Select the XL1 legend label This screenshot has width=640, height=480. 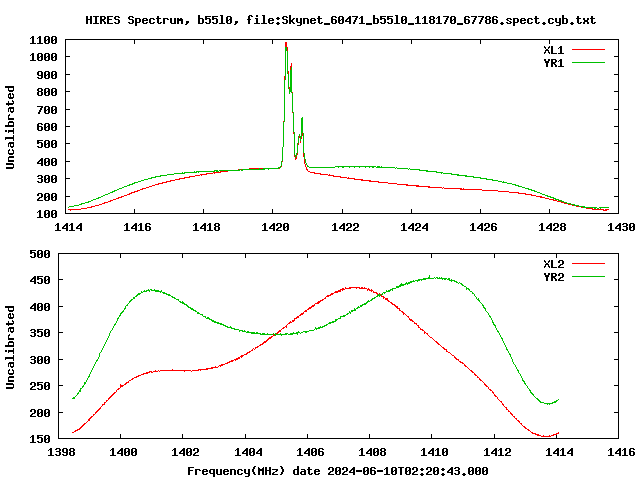coord(553,50)
